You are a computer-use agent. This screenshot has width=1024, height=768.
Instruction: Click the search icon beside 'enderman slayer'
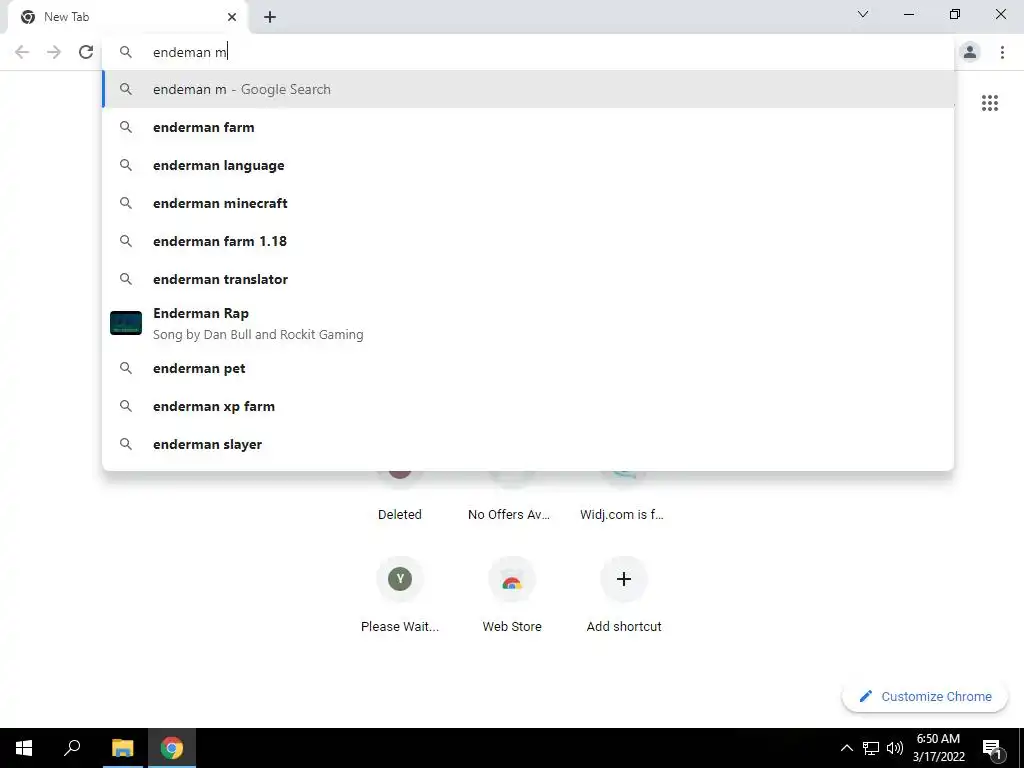(126, 444)
